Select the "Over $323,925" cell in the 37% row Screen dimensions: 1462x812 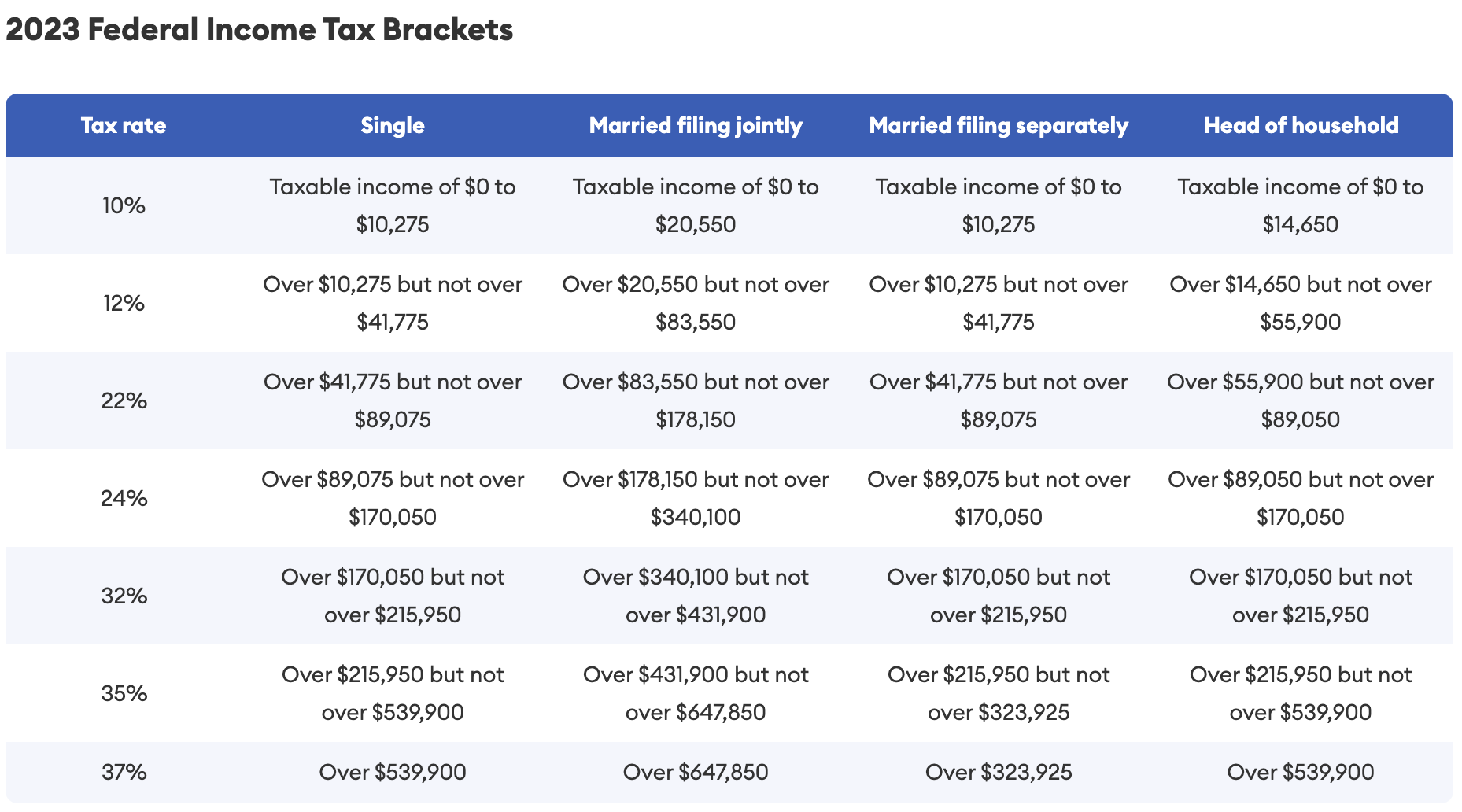[x=999, y=773]
